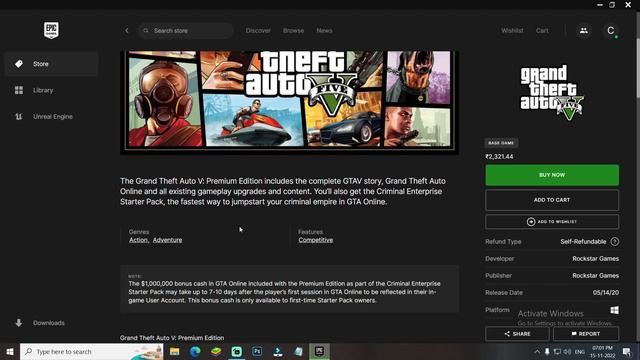Switch to the News tab
This screenshot has width=640, height=360.
(x=324, y=31)
